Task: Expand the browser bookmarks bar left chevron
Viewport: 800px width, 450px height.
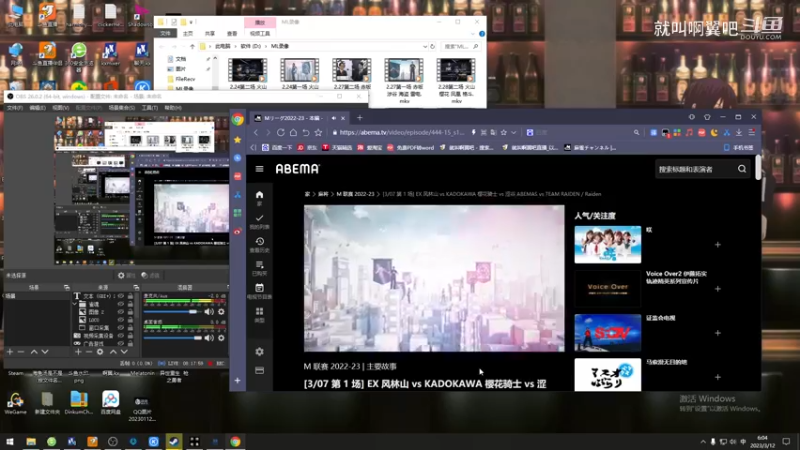Action: (x=253, y=147)
